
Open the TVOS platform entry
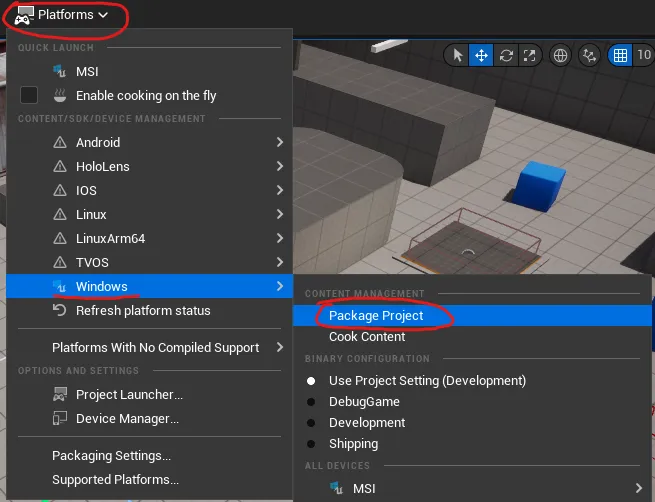(x=149, y=263)
